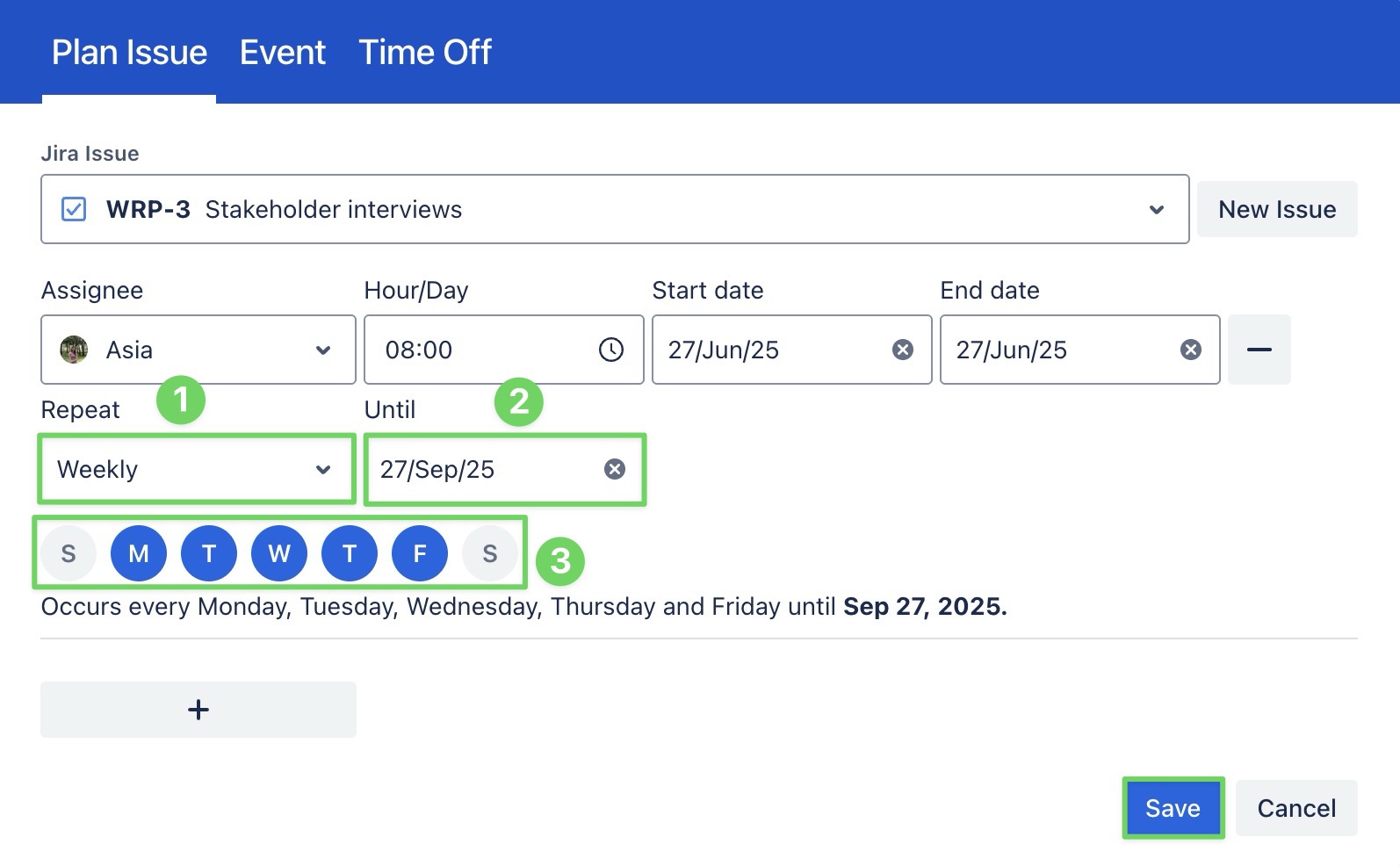Image resolution: width=1400 pixels, height=866 pixels.
Task: Expand the Jira Issue dropdown
Action: coord(1157,209)
